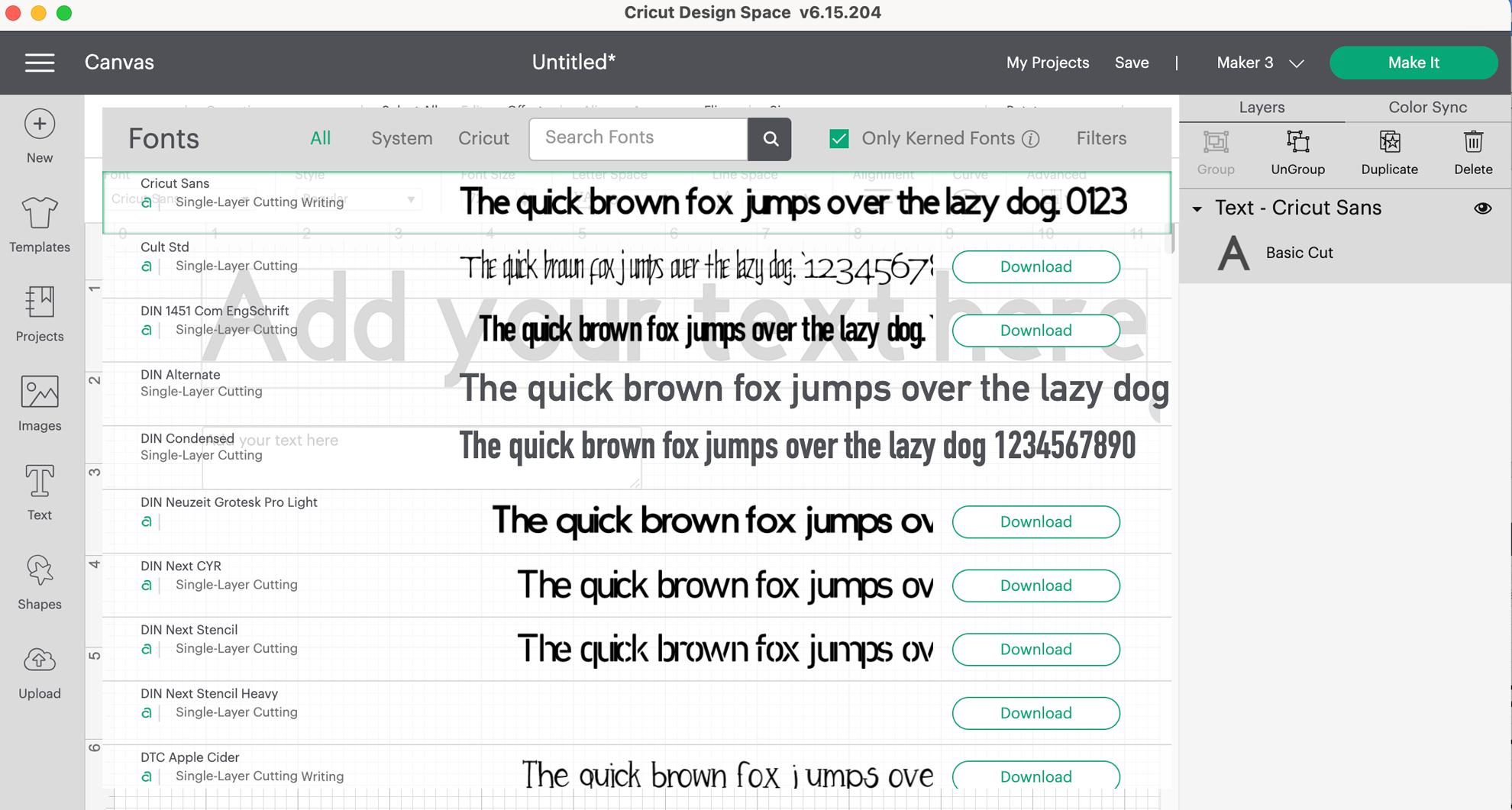
Task: Download the DIN 1451 Com EngSchrift font
Action: [x=1035, y=330]
